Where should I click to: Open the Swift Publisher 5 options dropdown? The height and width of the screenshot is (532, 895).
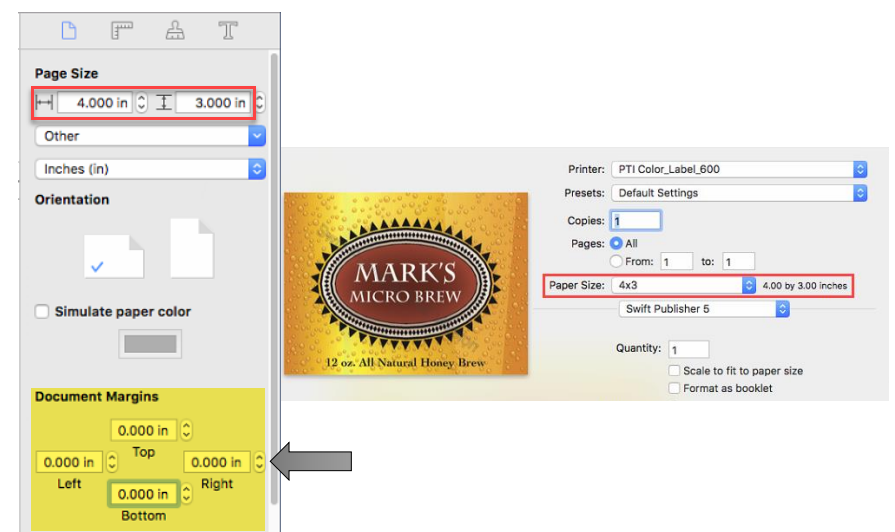[704, 309]
